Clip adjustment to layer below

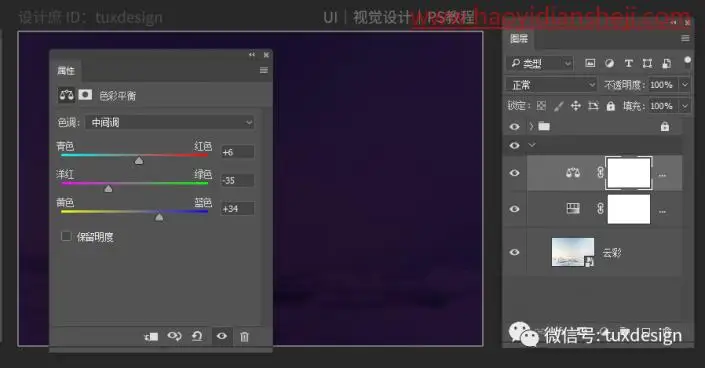click(151, 337)
